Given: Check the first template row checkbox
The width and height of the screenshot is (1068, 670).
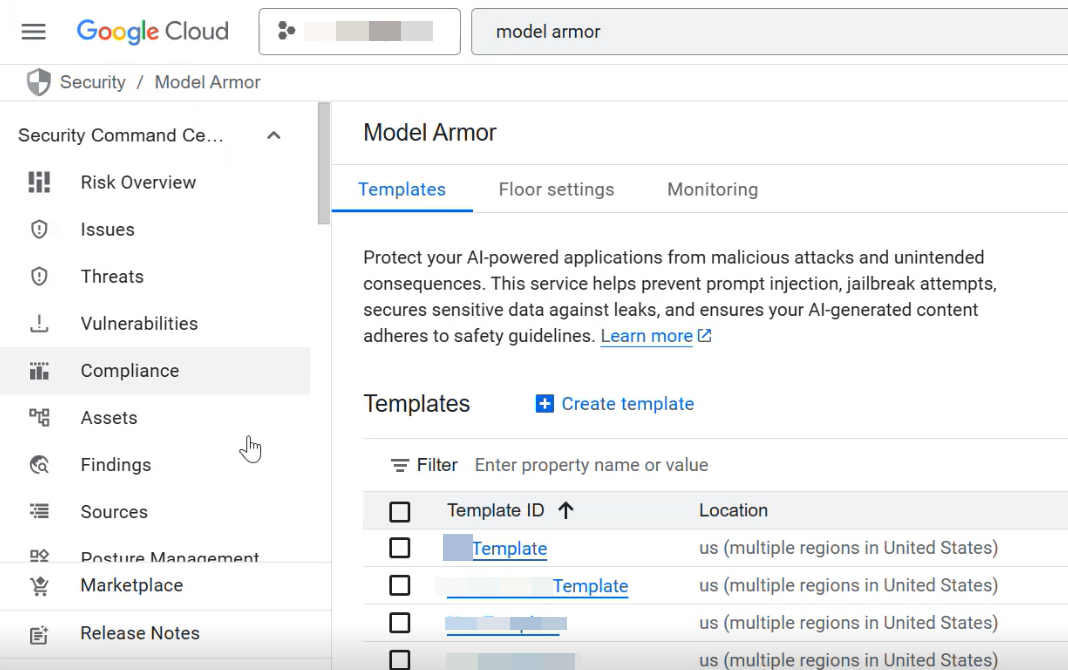Looking at the screenshot, I should 400,548.
